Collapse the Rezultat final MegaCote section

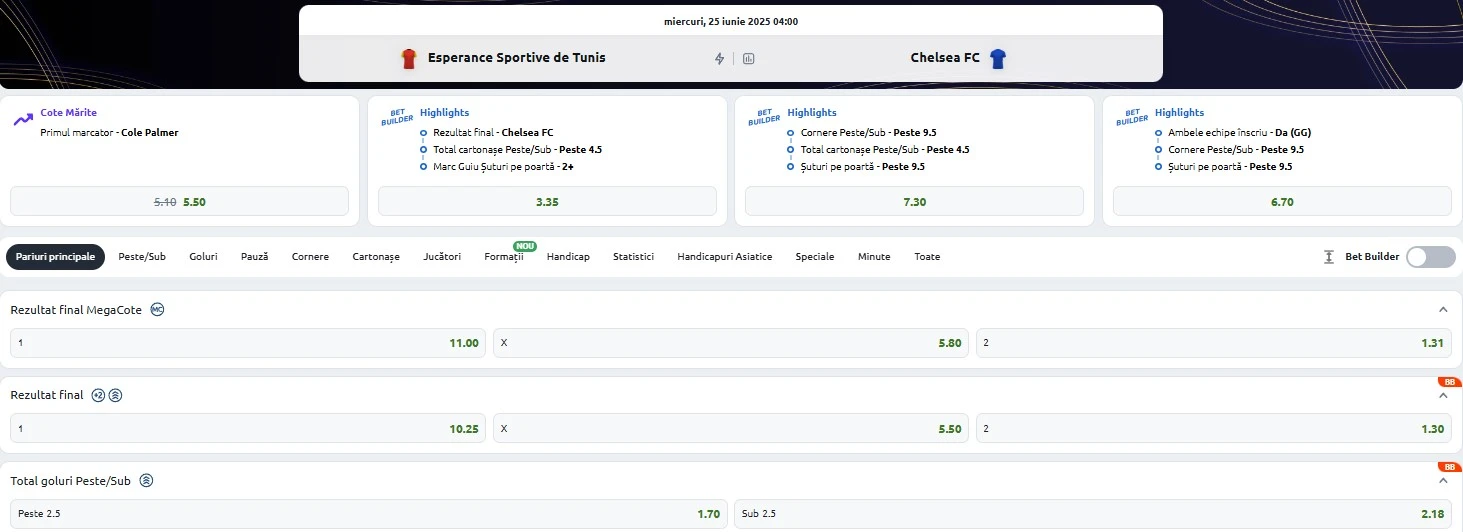[x=1442, y=310]
